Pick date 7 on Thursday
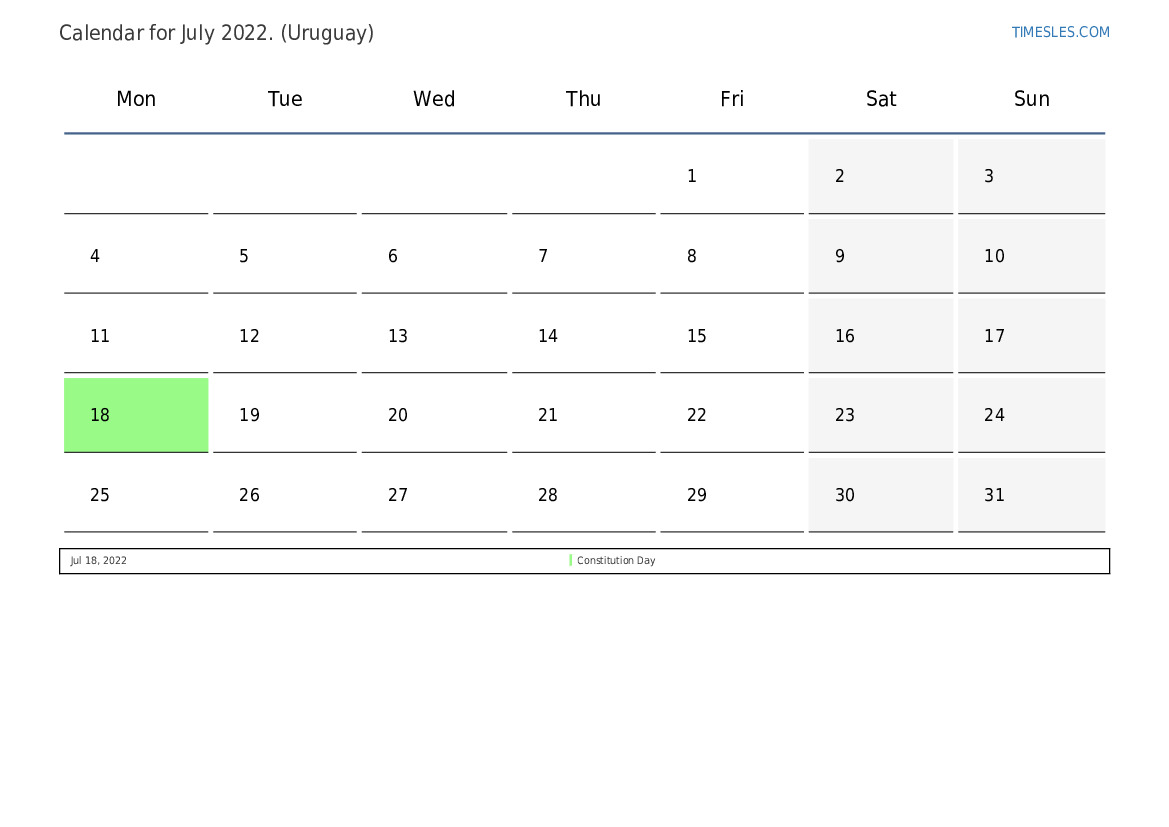The width and height of the screenshot is (1169, 827). point(584,256)
